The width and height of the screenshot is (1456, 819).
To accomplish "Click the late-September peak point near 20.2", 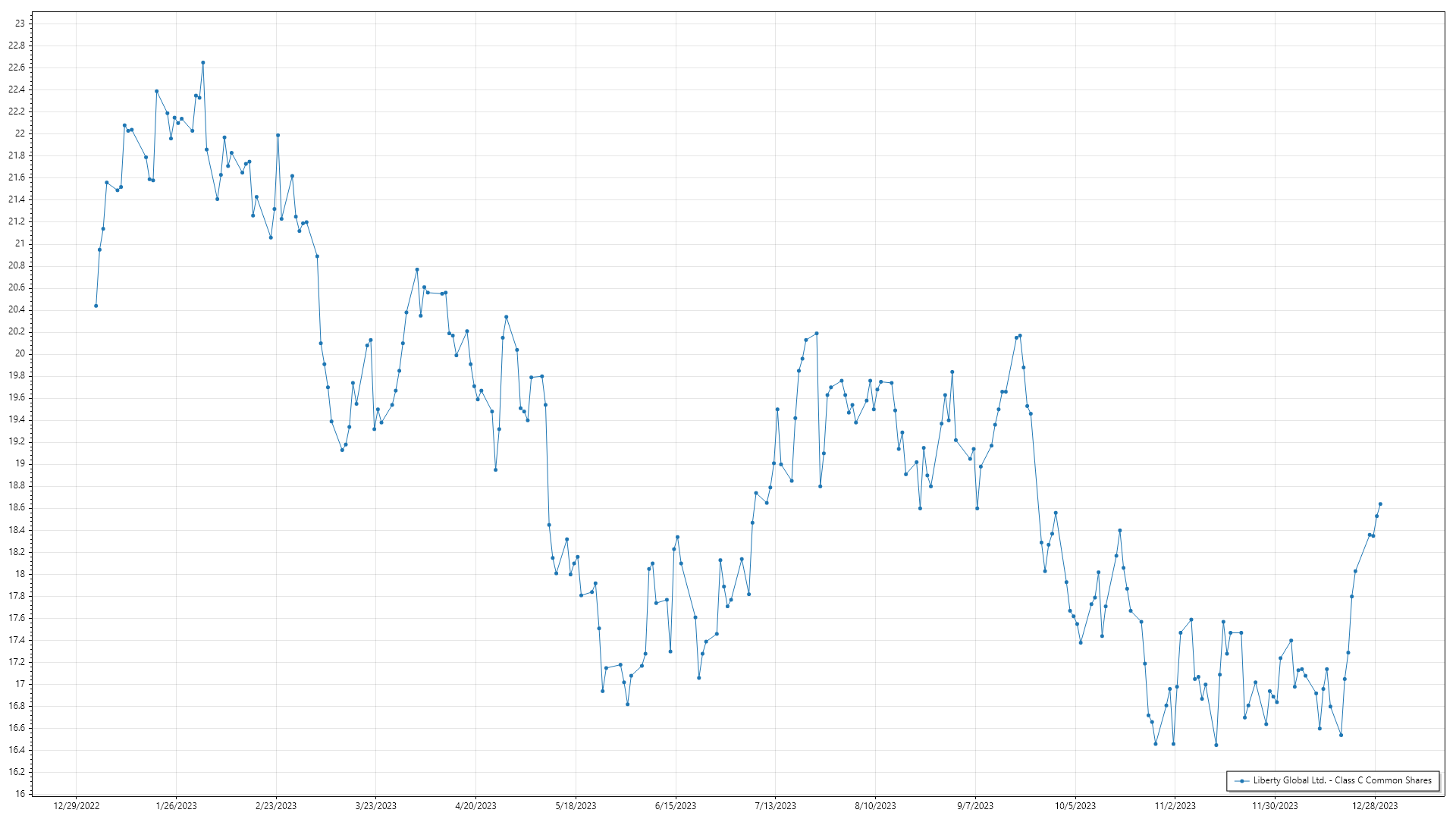I will [x=1020, y=336].
